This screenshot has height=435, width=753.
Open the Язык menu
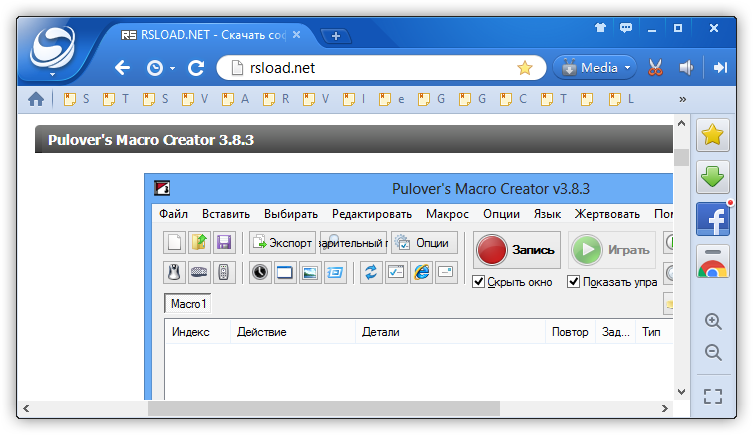[547, 214]
